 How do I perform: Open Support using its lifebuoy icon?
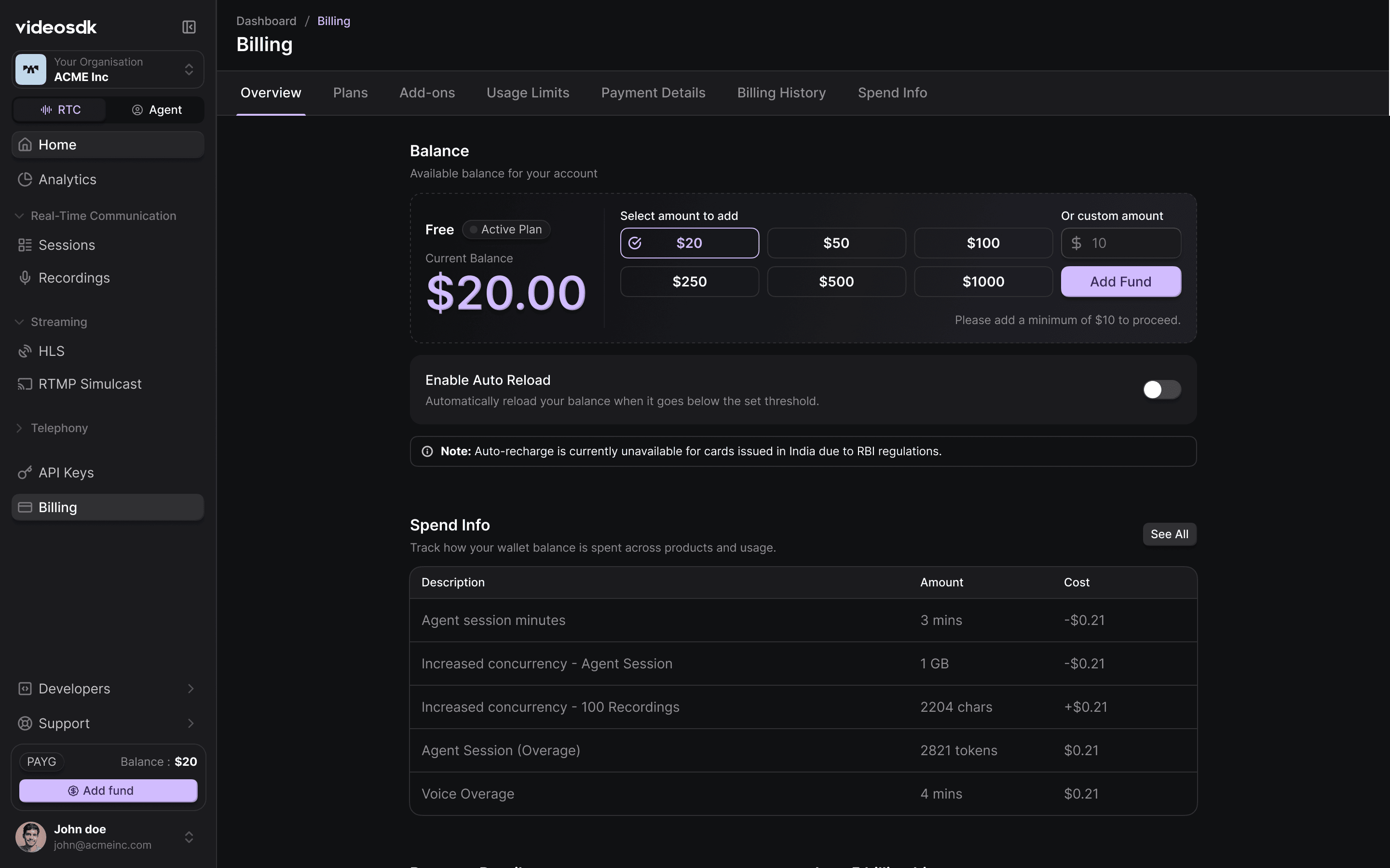[25, 723]
